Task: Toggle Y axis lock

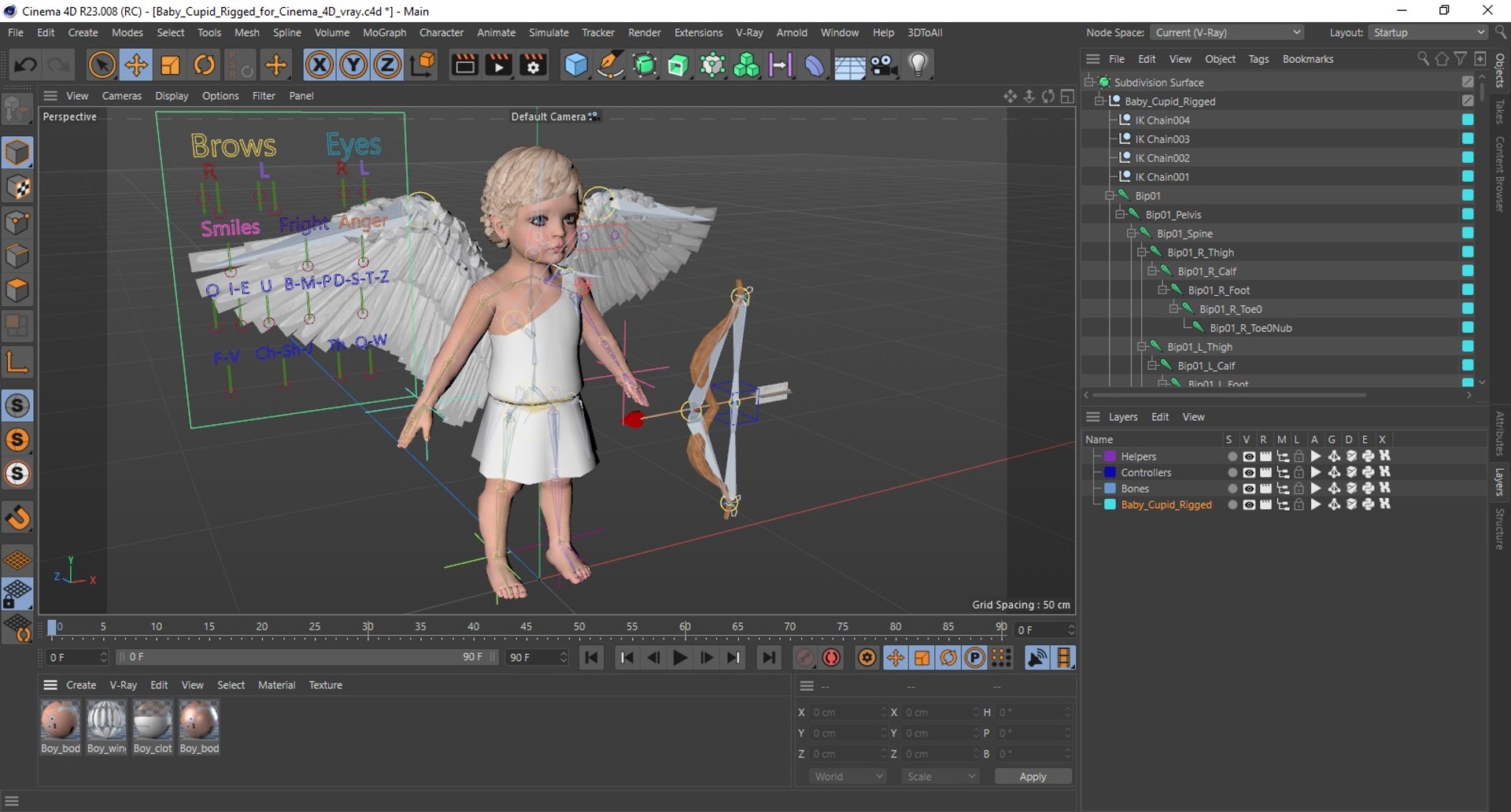Action: [x=353, y=65]
